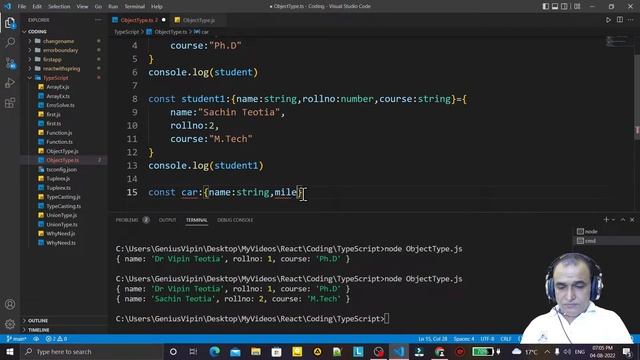Expand the OUTLINE section
Viewport: 640px width, 360px height.
(x=38, y=321)
